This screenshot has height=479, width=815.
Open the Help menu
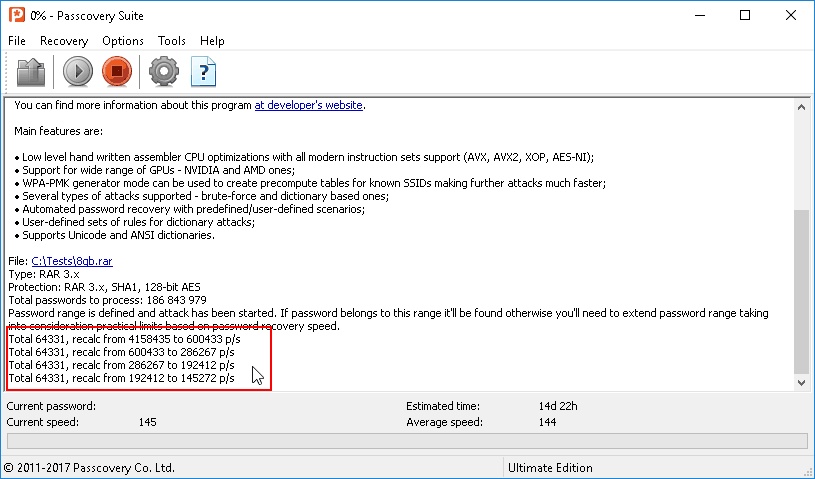click(x=212, y=41)
